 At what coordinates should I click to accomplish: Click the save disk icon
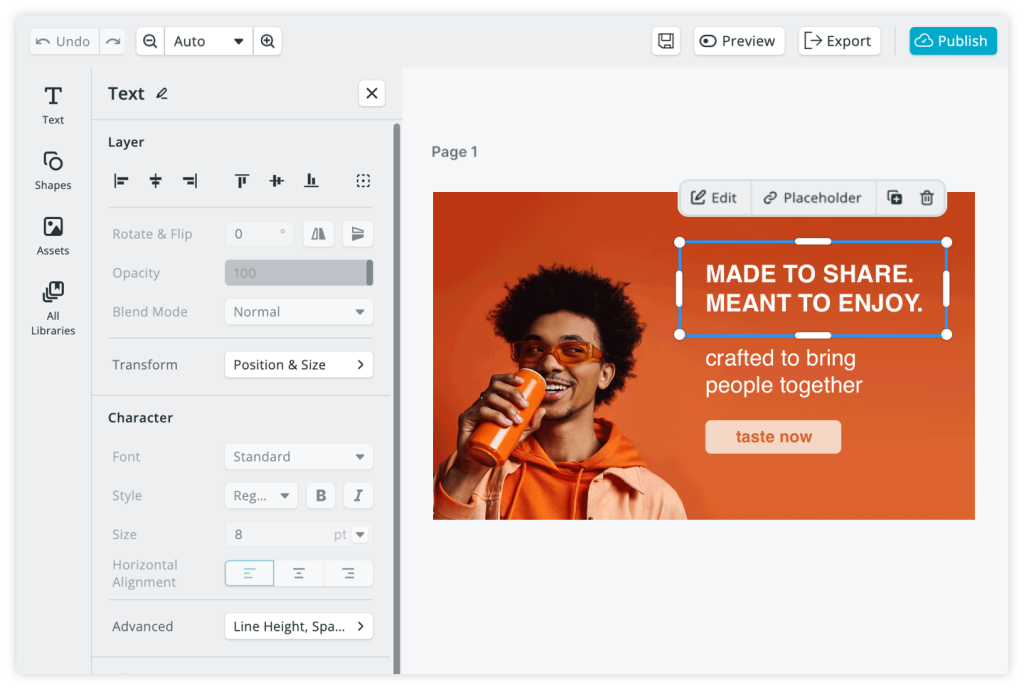(x=666, y=41)
